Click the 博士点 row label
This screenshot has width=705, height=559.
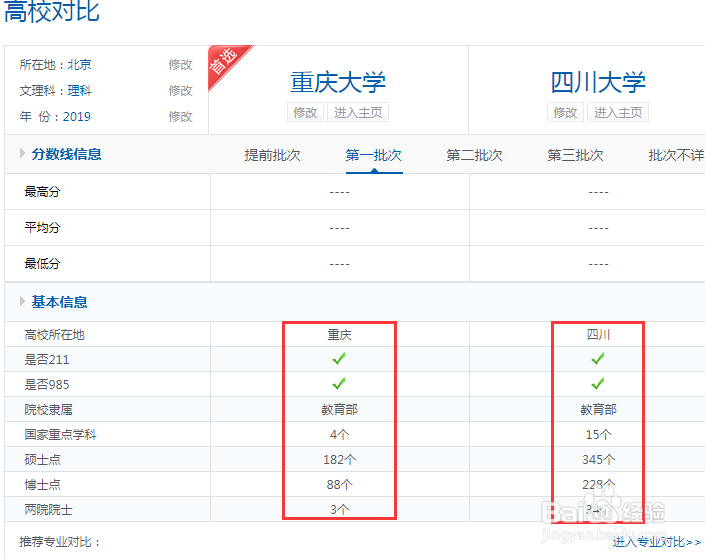point(42,485)
